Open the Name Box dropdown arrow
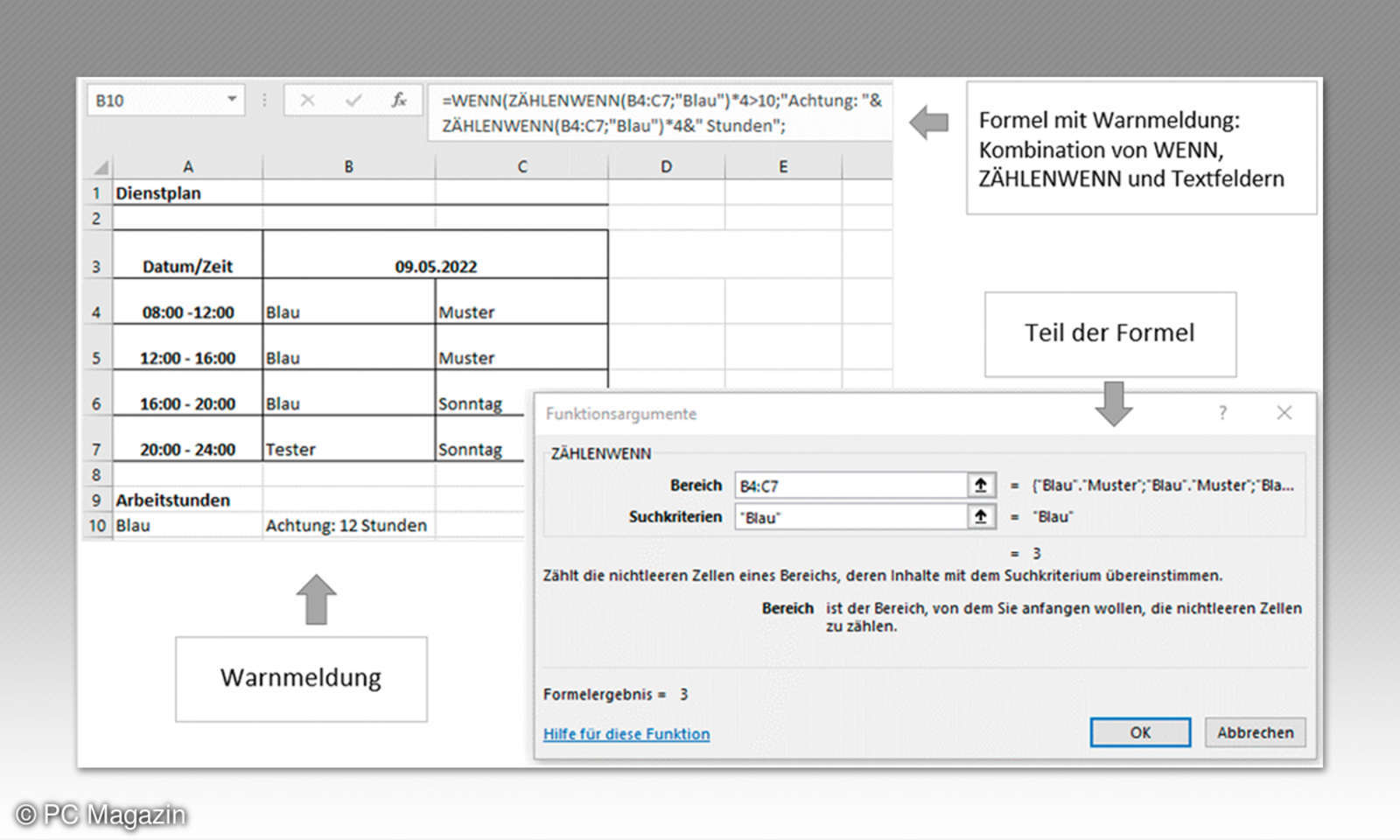The height and width of the screenshot is (840, 1400). (231, 100)
